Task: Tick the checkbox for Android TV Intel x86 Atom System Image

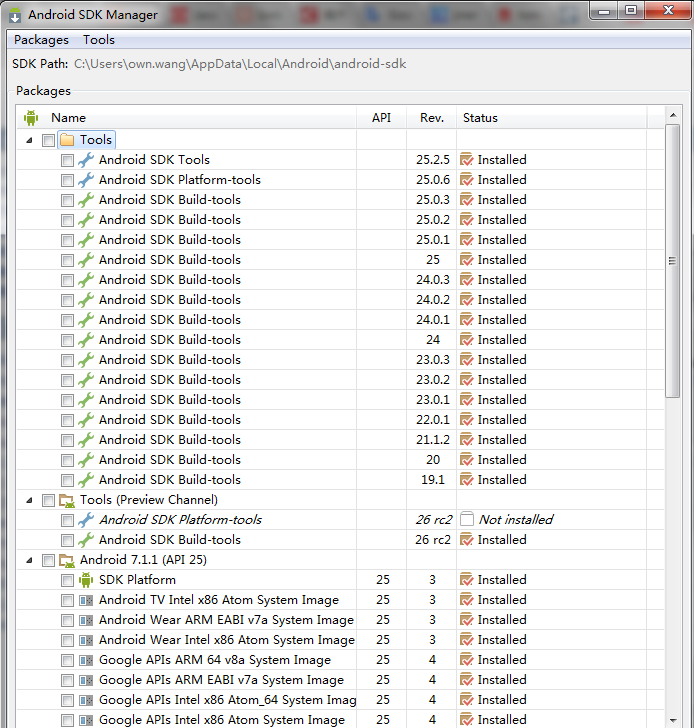Action: [67, 600]
